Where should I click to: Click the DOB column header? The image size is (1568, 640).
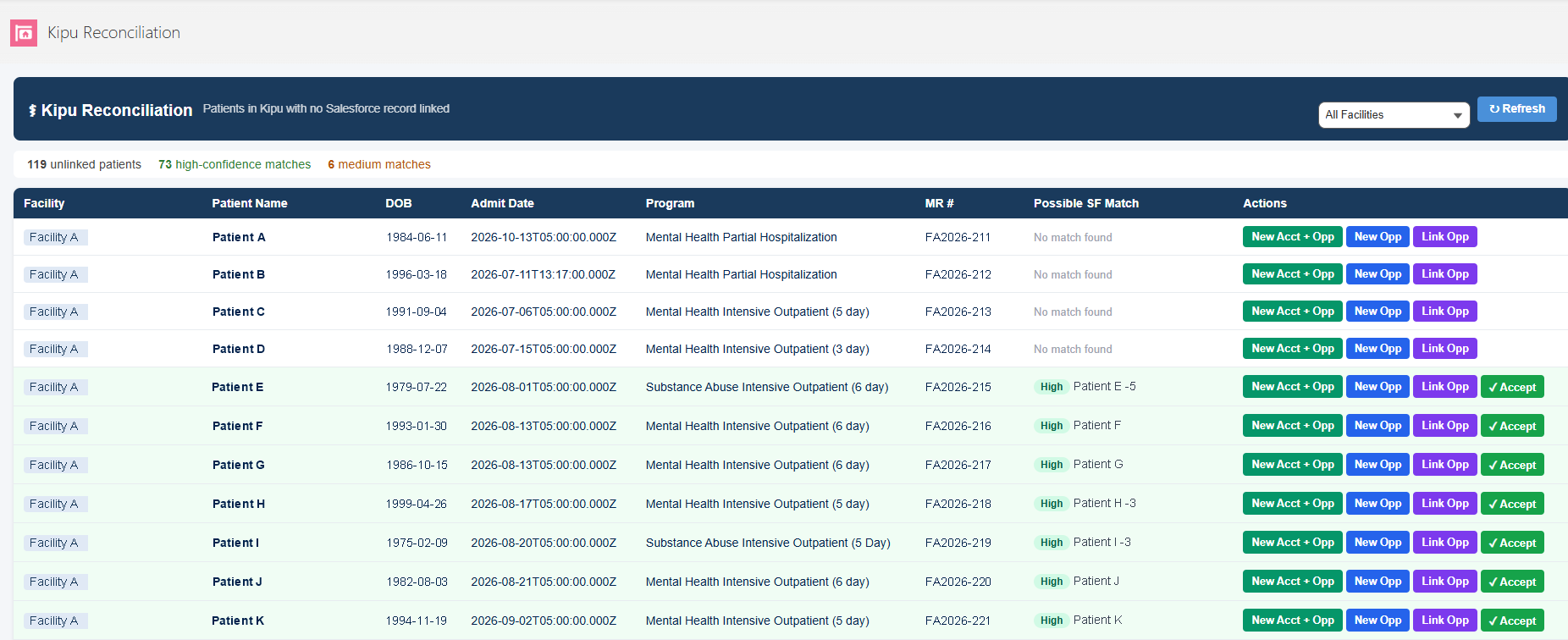point(399,203)
